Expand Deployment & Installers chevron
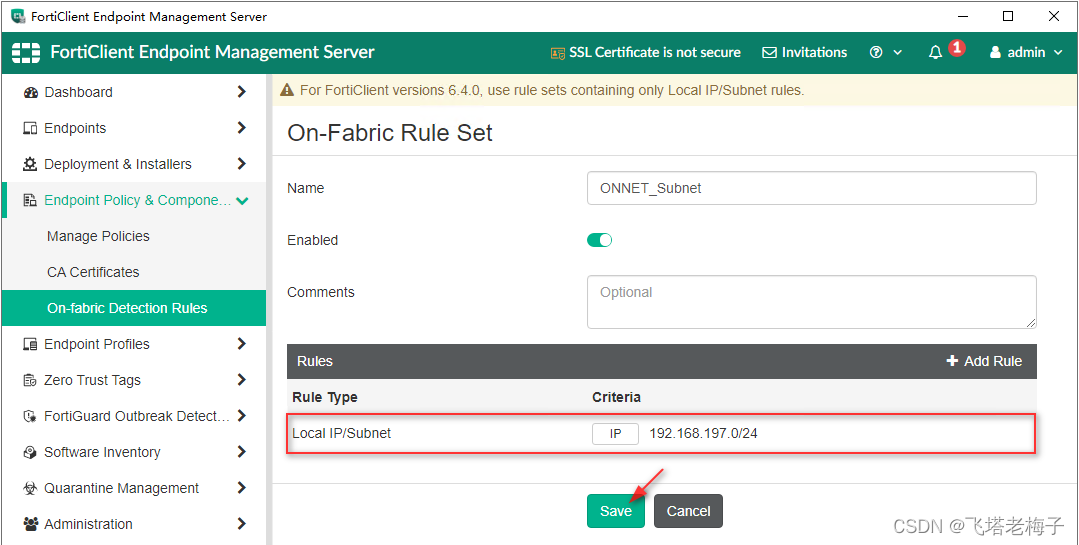The image size is (1079, 545). (242, 163)
